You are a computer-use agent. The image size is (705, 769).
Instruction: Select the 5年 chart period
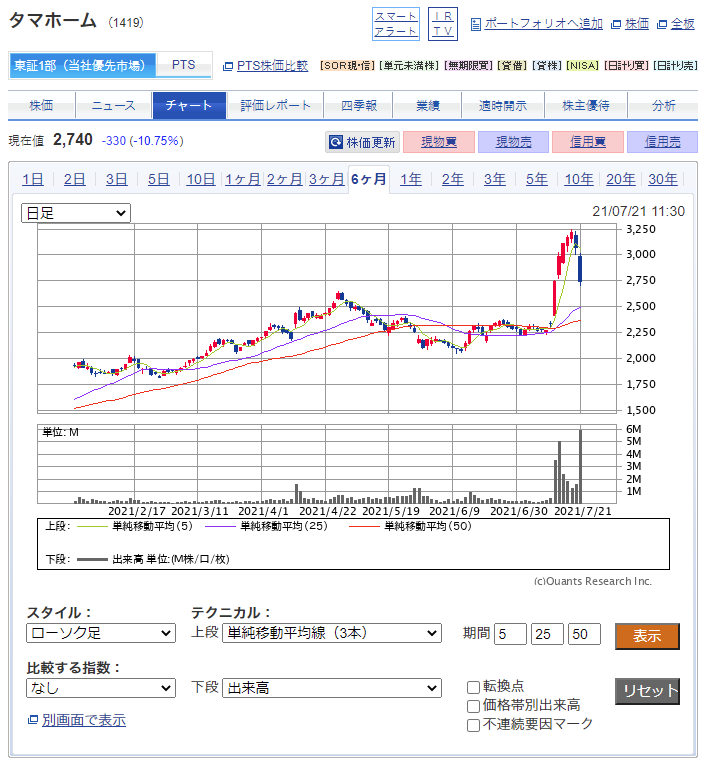click(537, 179)
